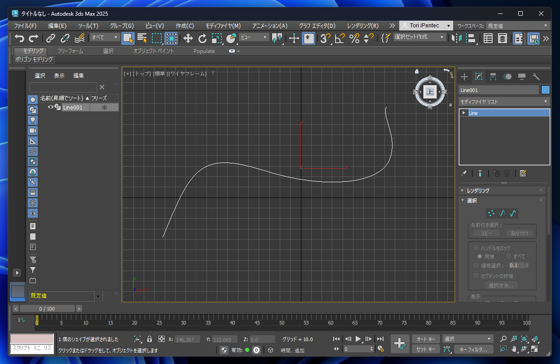Choose the Rectangular Selection Region icon
The width and height of the screenshot is (560, 364).
156,38
